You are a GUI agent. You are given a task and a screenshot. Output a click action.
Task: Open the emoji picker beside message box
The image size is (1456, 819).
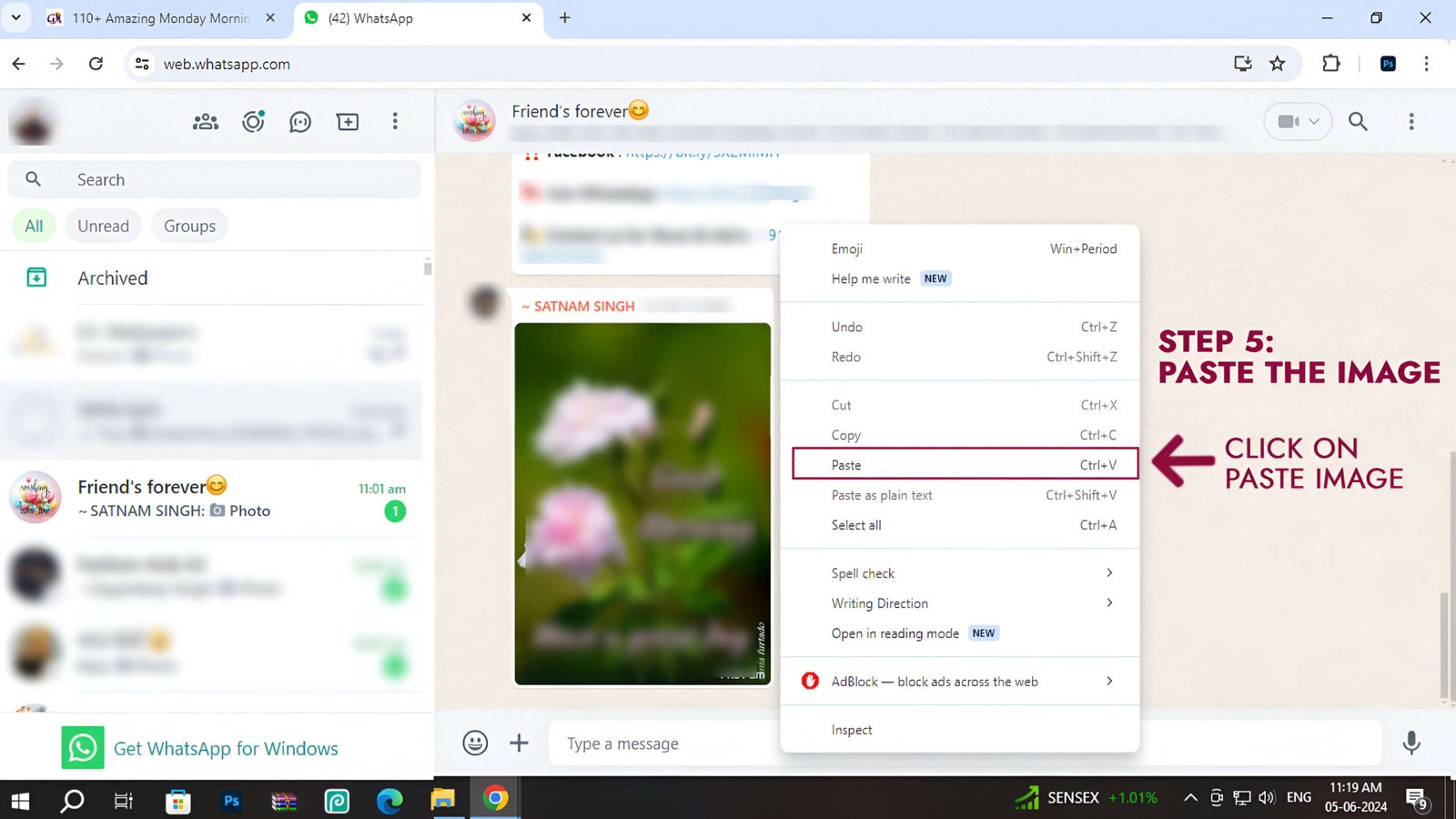click(x=475, y=743)
